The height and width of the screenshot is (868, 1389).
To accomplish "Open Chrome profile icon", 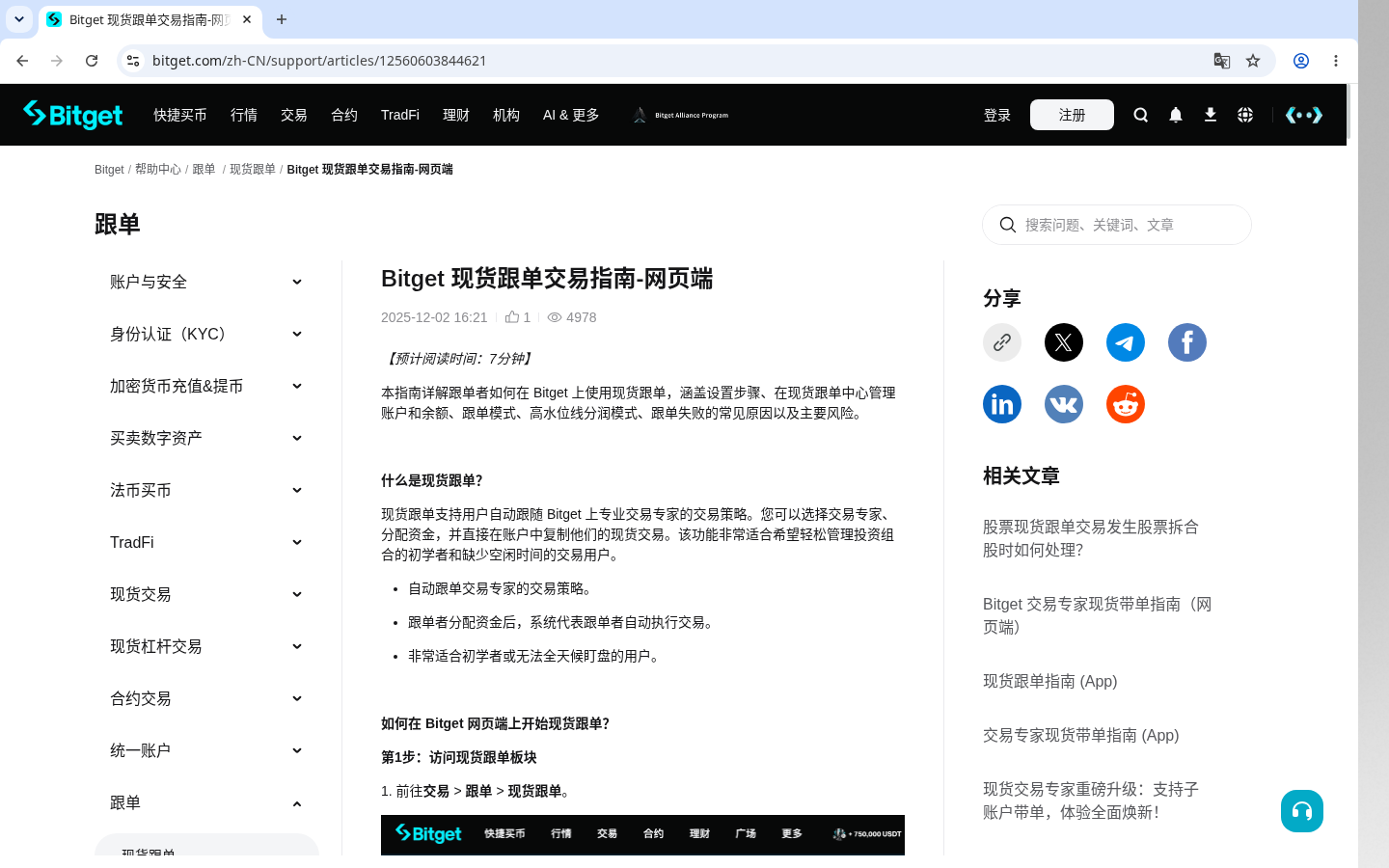I will (1301, 61).
